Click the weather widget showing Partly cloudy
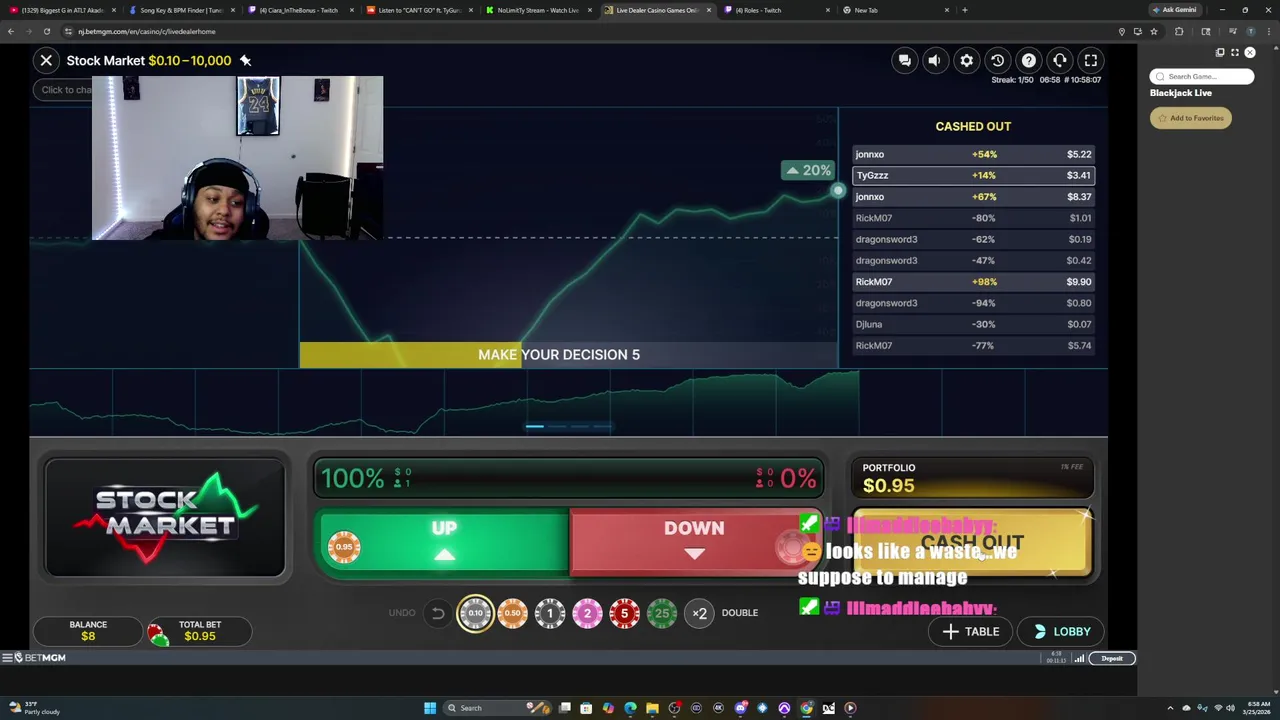1280x720 pixels. (35, 708)
